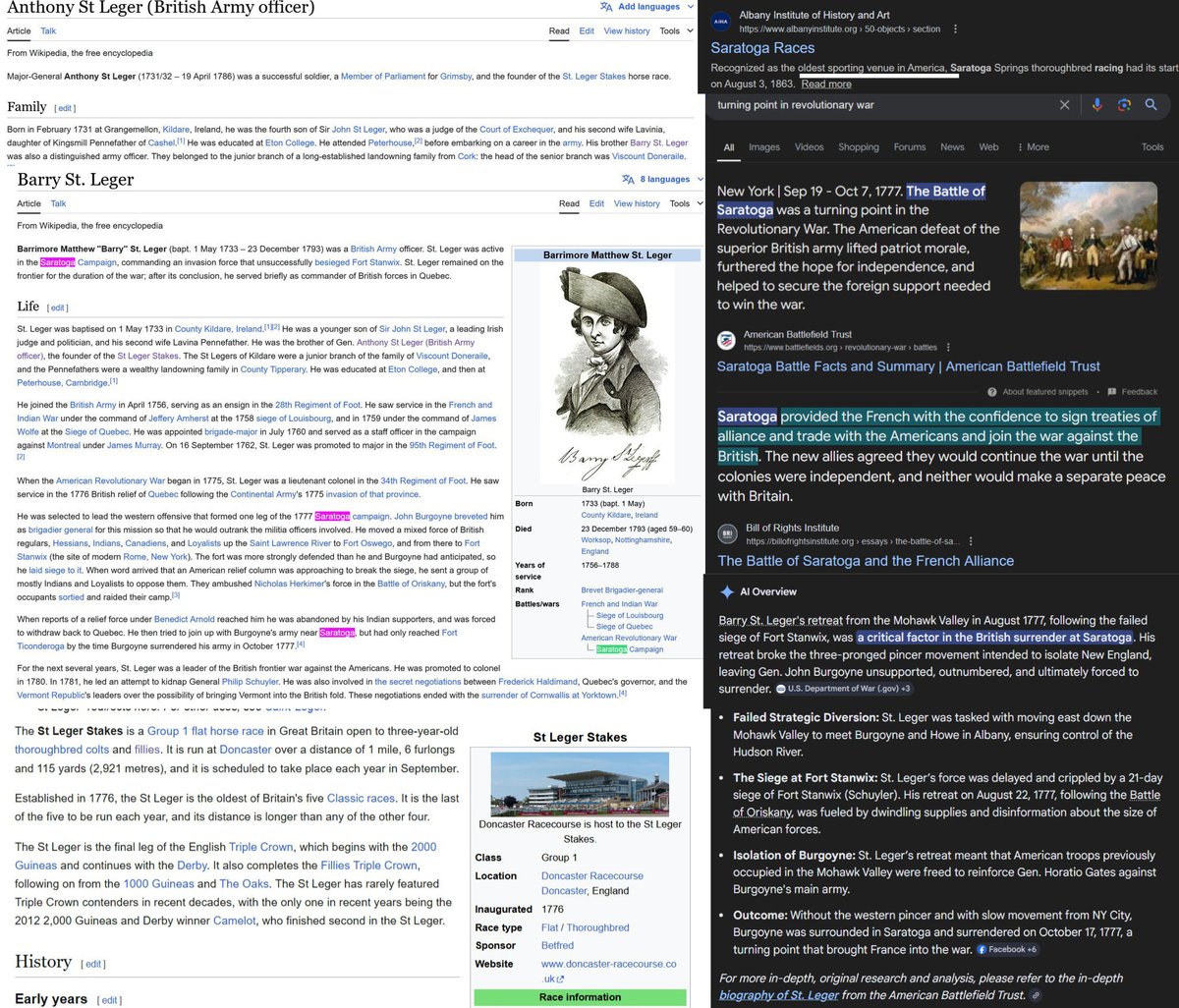This screenshot has width=1179, height=1008.
Task: Select the Images tab in Google search
Action: (763, 147)
